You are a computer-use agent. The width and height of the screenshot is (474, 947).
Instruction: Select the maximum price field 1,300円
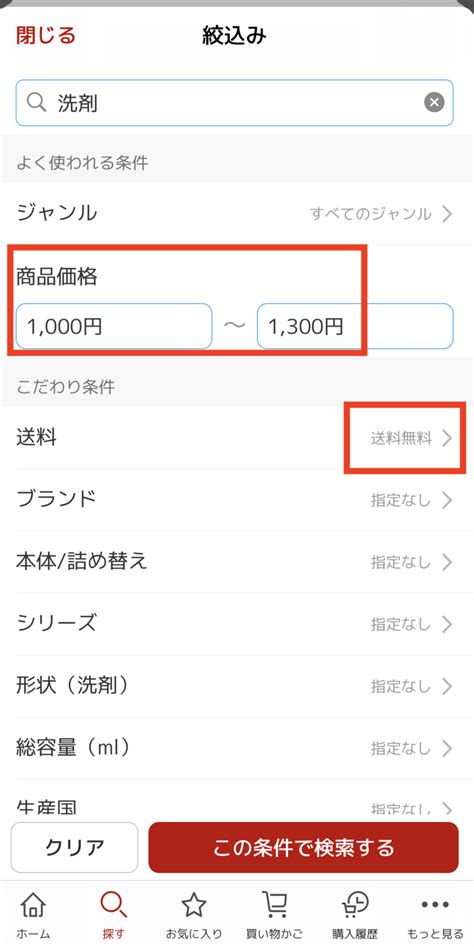coord(355,326)
